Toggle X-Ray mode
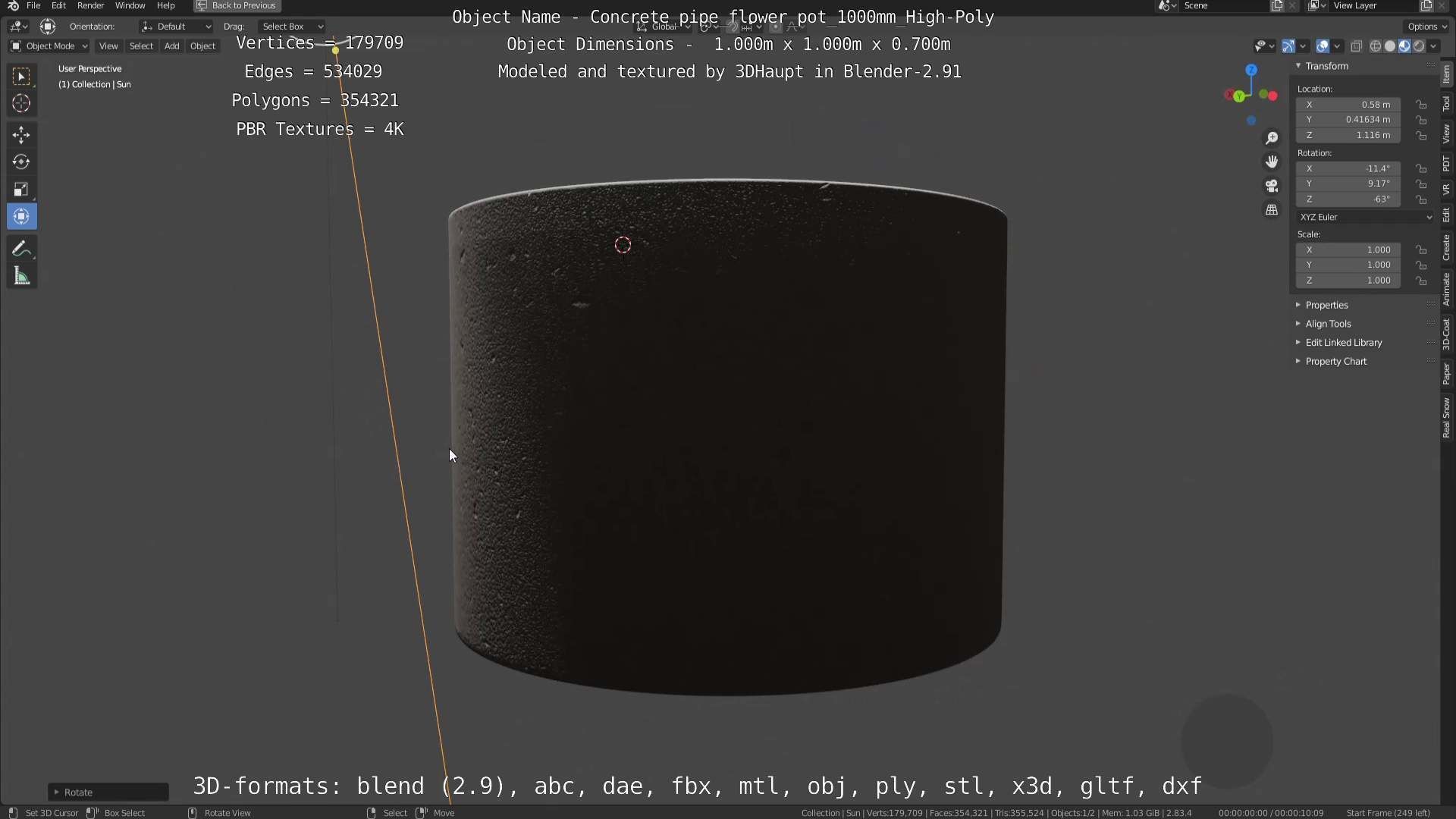 [x=1357, y=46]
